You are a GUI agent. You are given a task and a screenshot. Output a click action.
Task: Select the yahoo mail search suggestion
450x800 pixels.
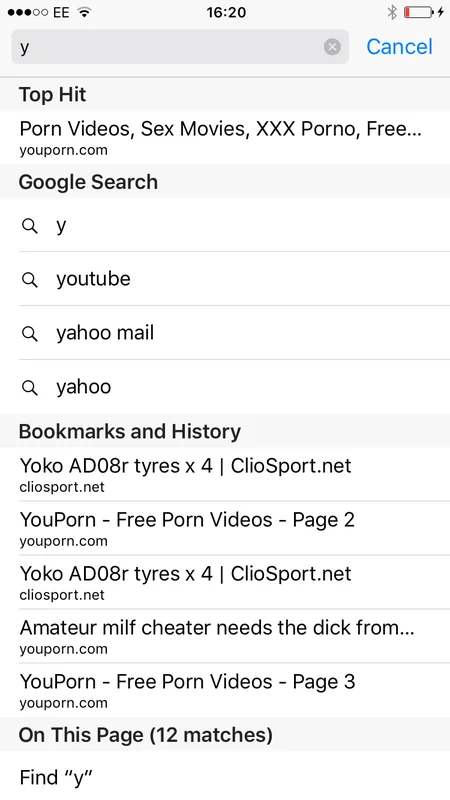(x=225, y=333)
